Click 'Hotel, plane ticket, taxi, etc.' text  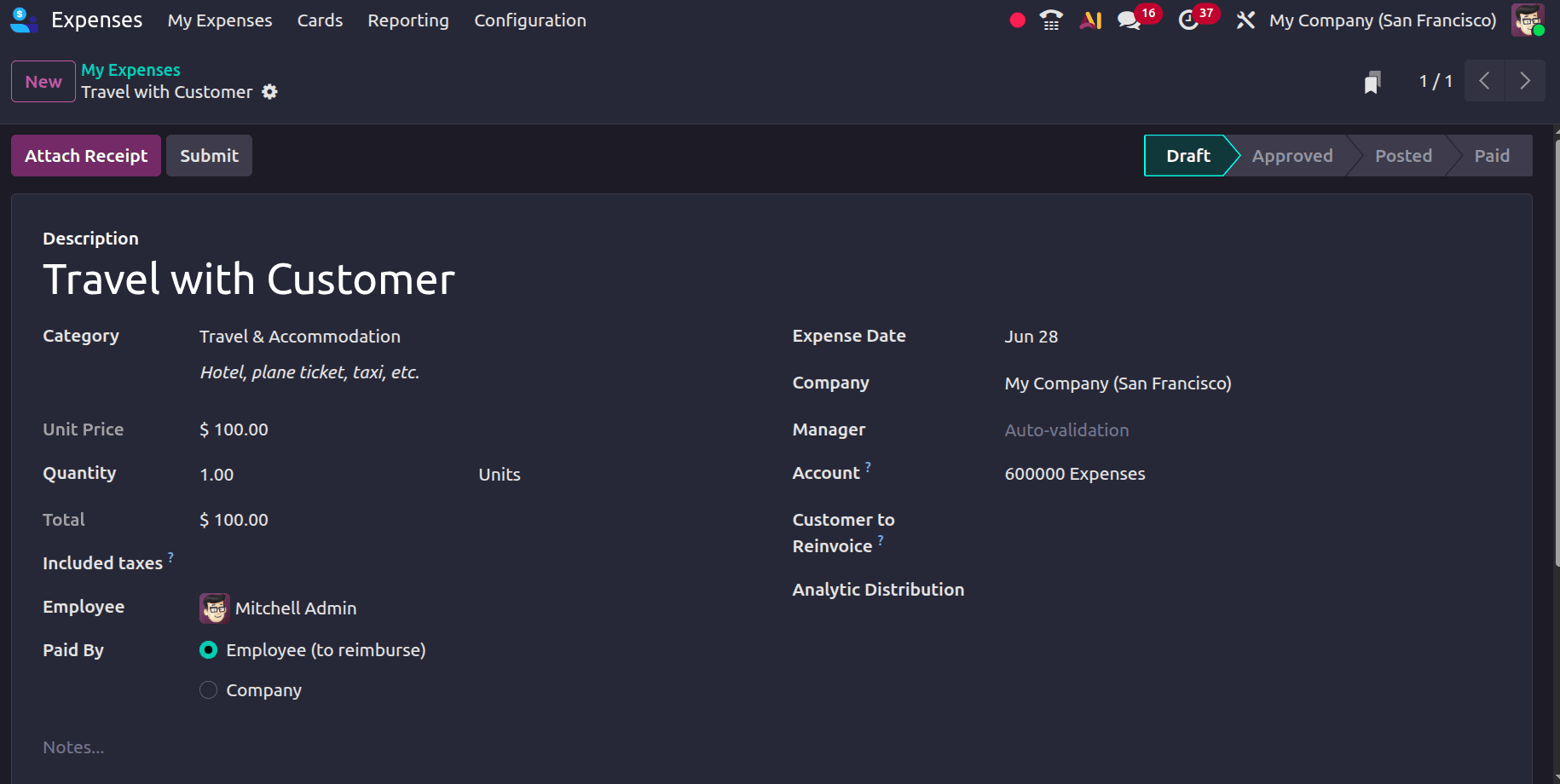point(309,372)
